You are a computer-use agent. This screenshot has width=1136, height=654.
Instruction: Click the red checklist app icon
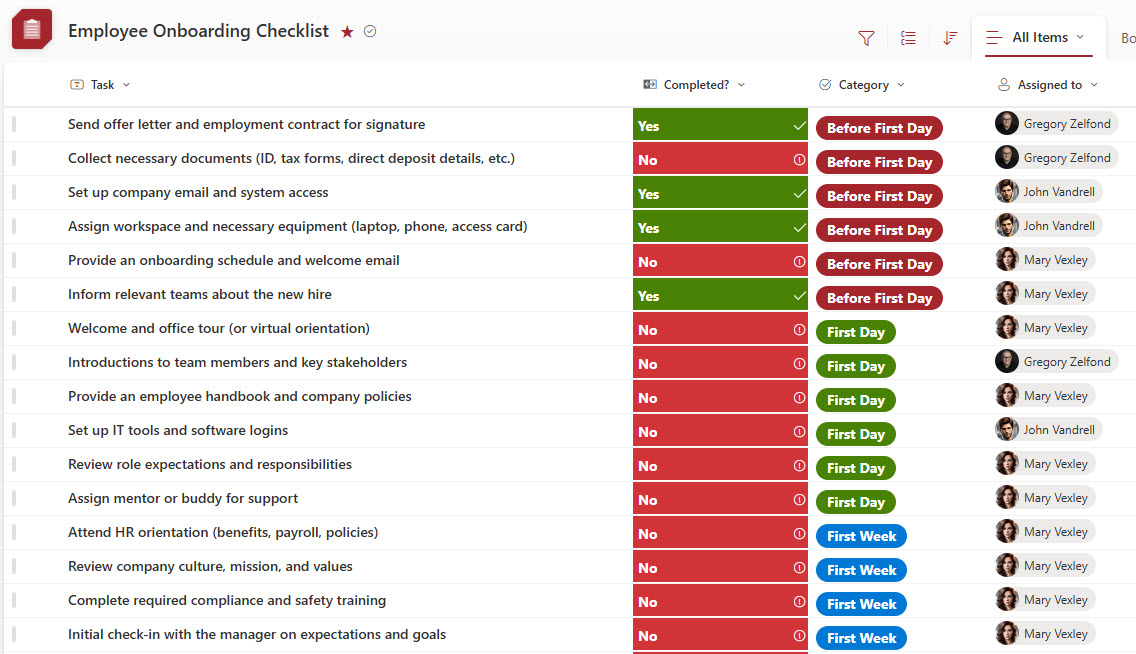click(x=31, y=29)
